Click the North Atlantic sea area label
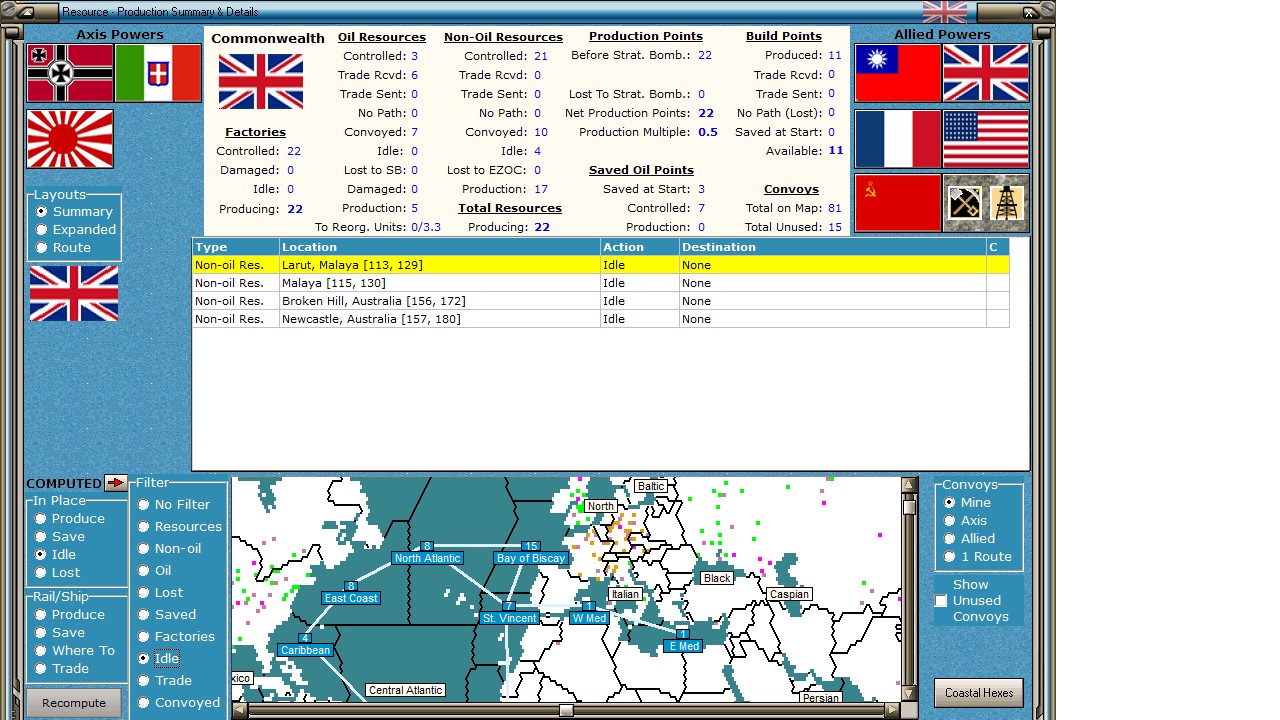This screenshot has width=1280, height=720. coord(427,558)
